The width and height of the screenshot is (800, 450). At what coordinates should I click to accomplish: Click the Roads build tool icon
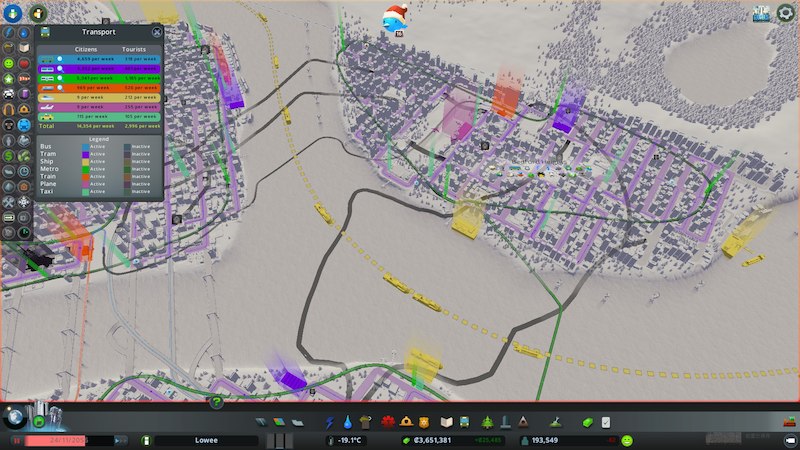[262, 421]
